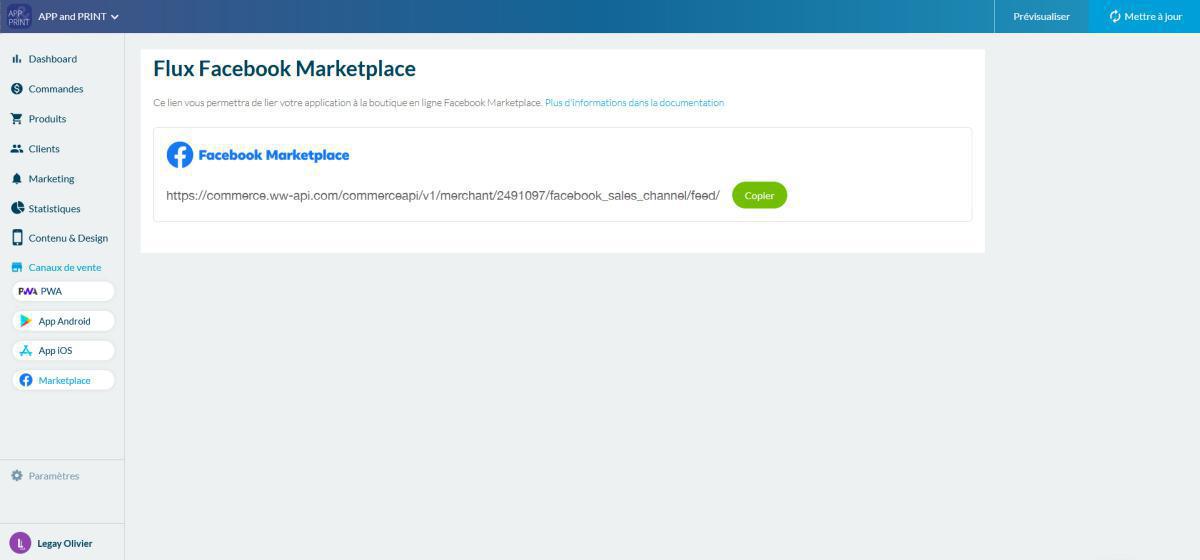The width and height of the screenshot is (1200, 560).
Task: Select the Marketplace channel
Action: pyautogui.click(x=64, y=380)
